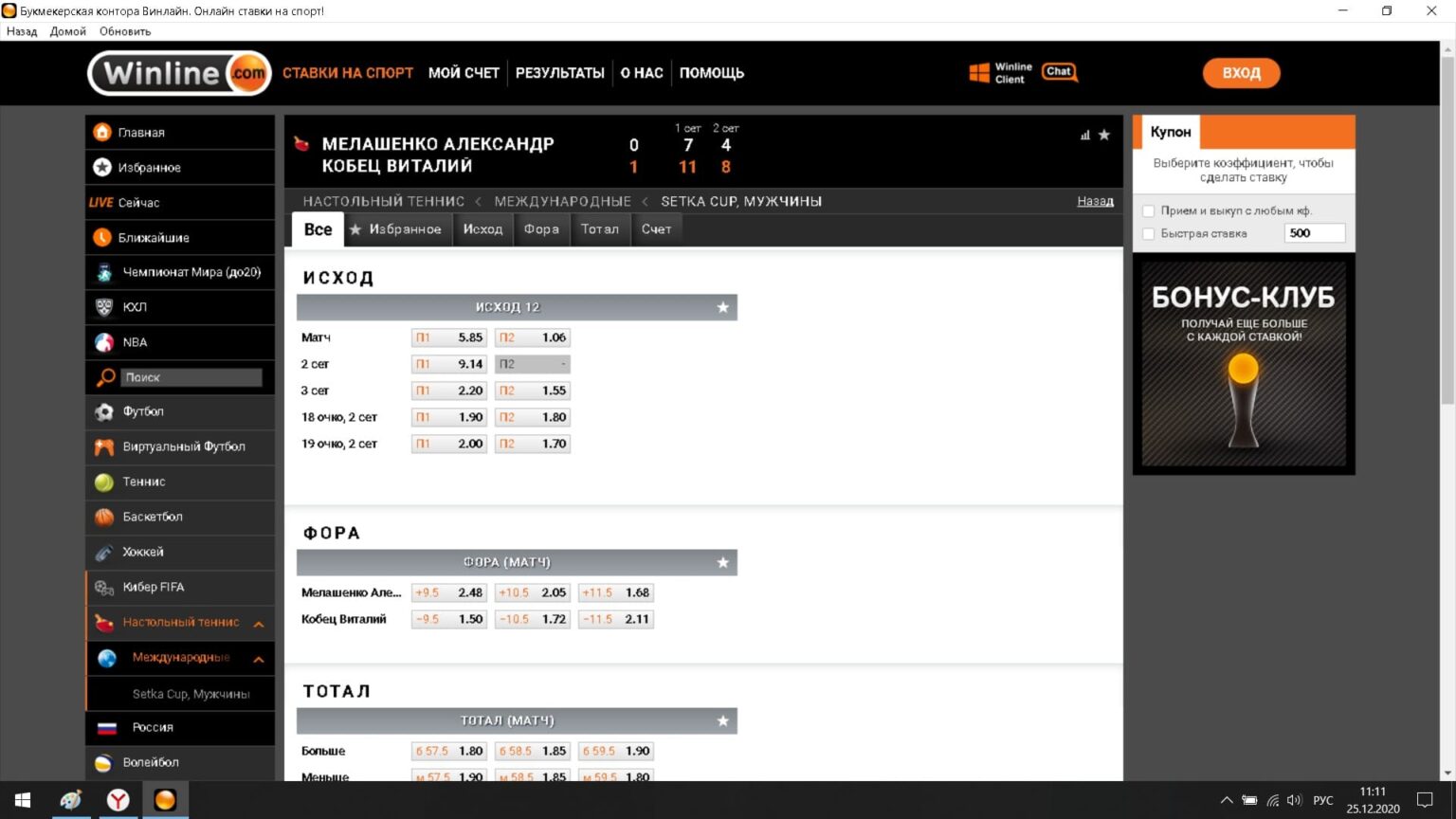Open the Главная home icon
The image size is (1456, 819).
pos(102,133)
